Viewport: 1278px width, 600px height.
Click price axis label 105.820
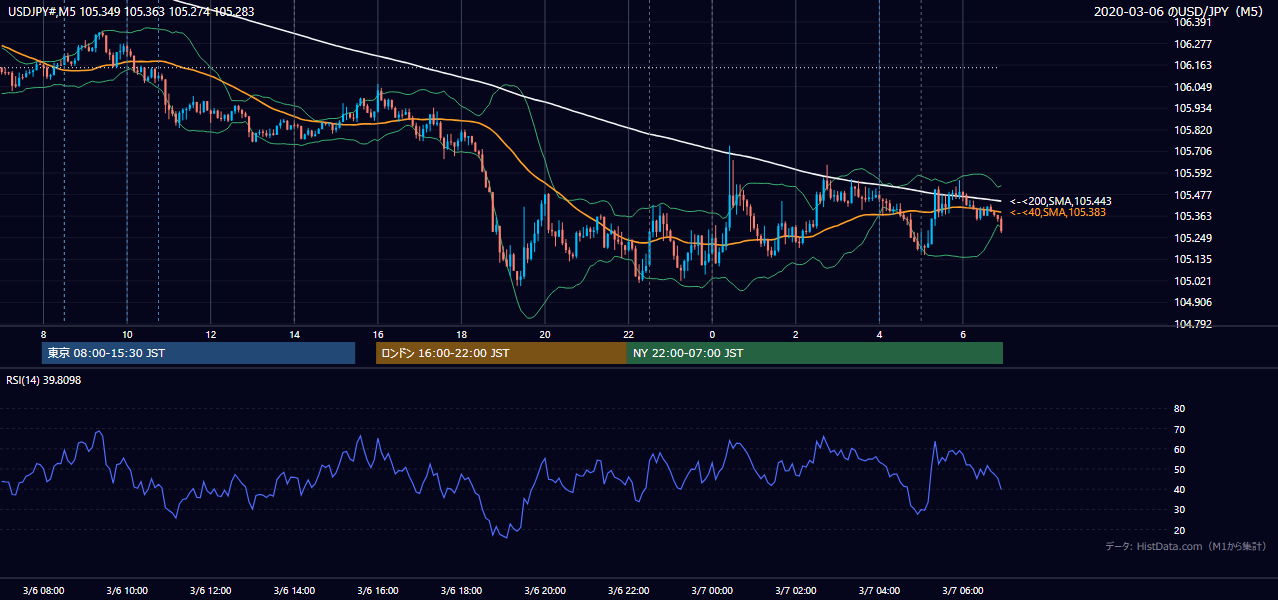tap(1193, 130)
